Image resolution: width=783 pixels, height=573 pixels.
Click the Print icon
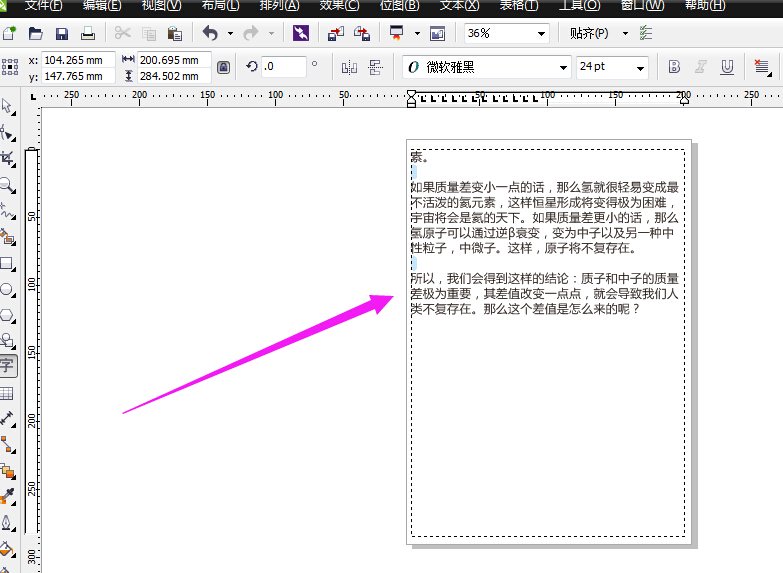point(88,33)
